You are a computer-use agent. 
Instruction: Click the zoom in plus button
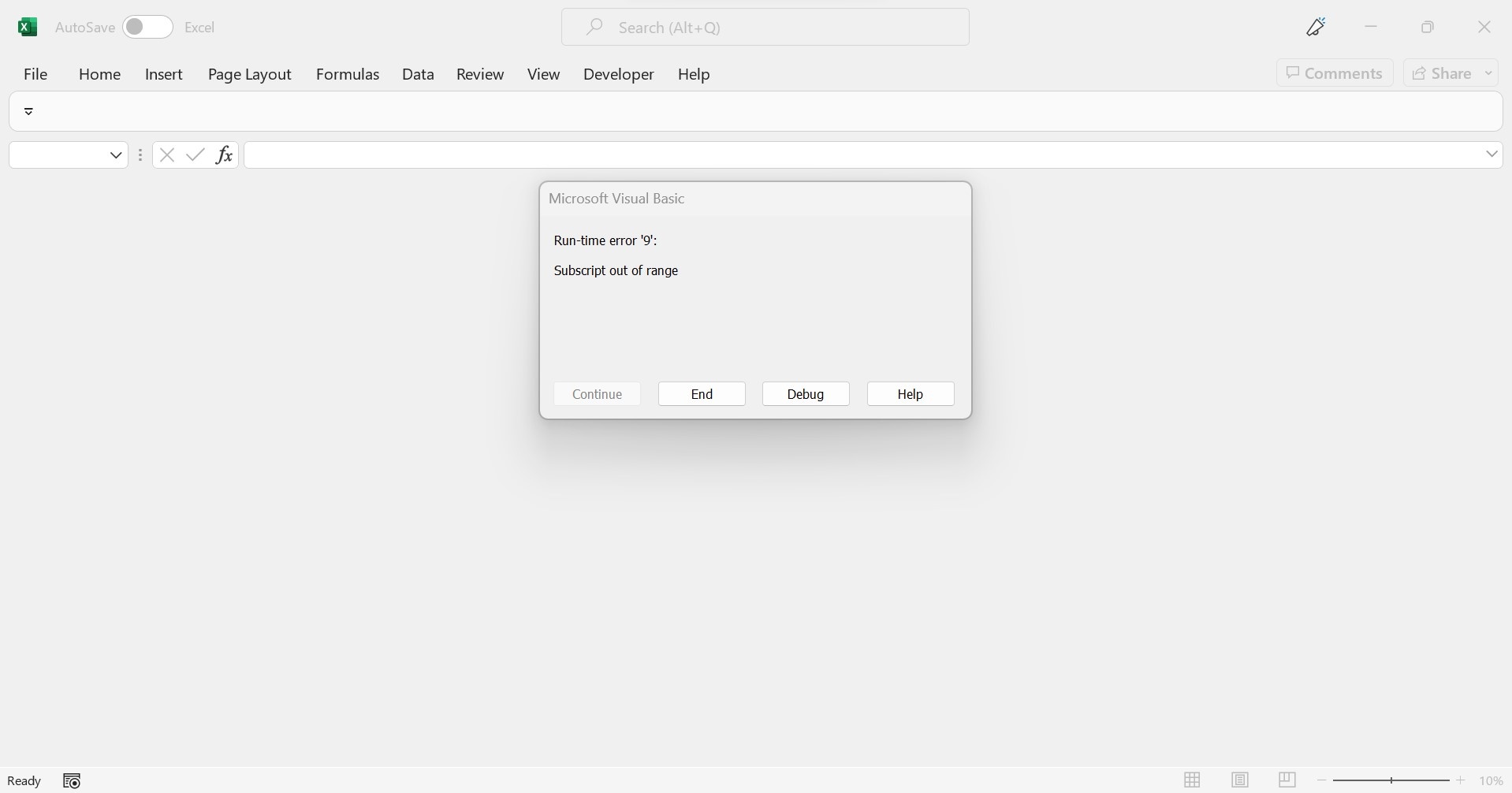[x=1461, y=780]
